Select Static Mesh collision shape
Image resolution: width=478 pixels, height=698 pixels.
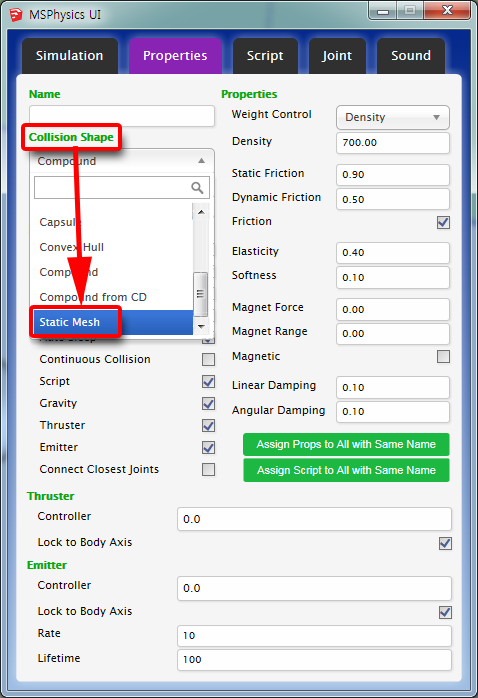click(111, 322)
